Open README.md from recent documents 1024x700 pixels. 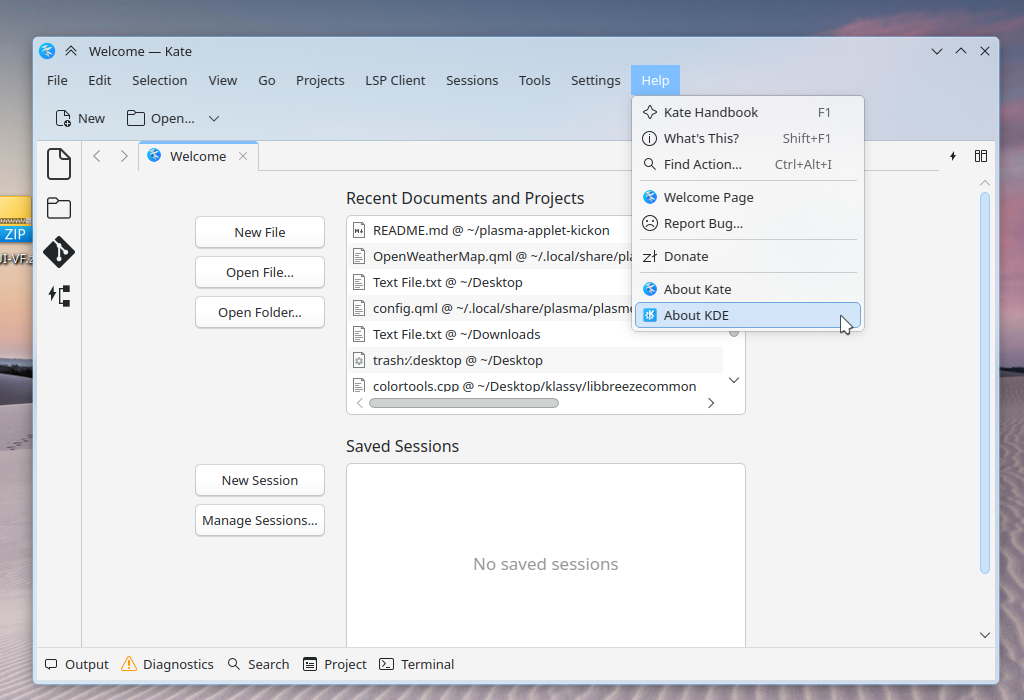[490, 231]
